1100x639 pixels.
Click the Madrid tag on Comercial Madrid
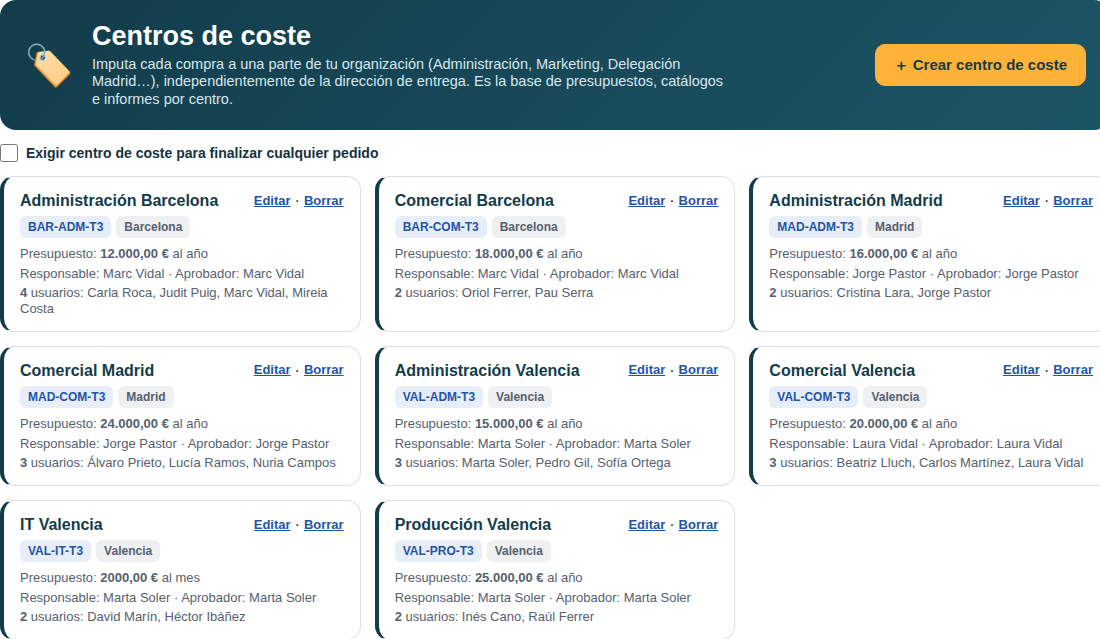pos(146,397)
